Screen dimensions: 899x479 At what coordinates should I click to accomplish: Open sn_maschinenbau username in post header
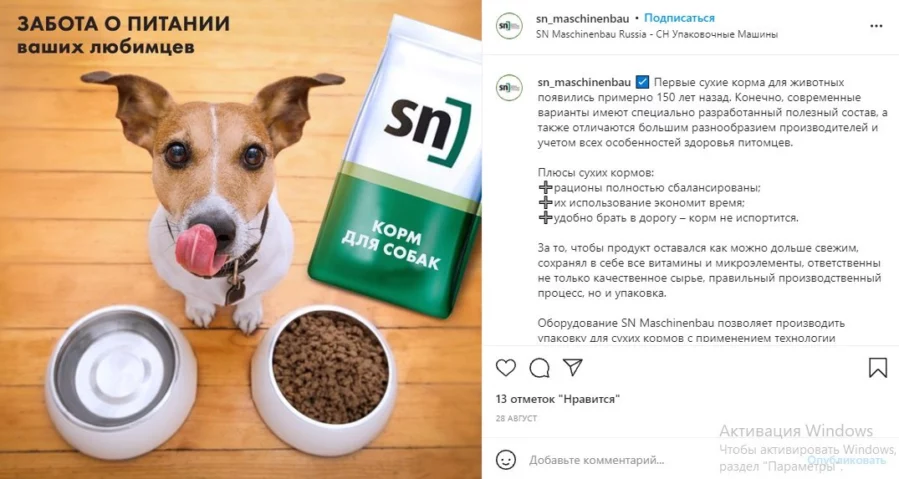point(582,19)
